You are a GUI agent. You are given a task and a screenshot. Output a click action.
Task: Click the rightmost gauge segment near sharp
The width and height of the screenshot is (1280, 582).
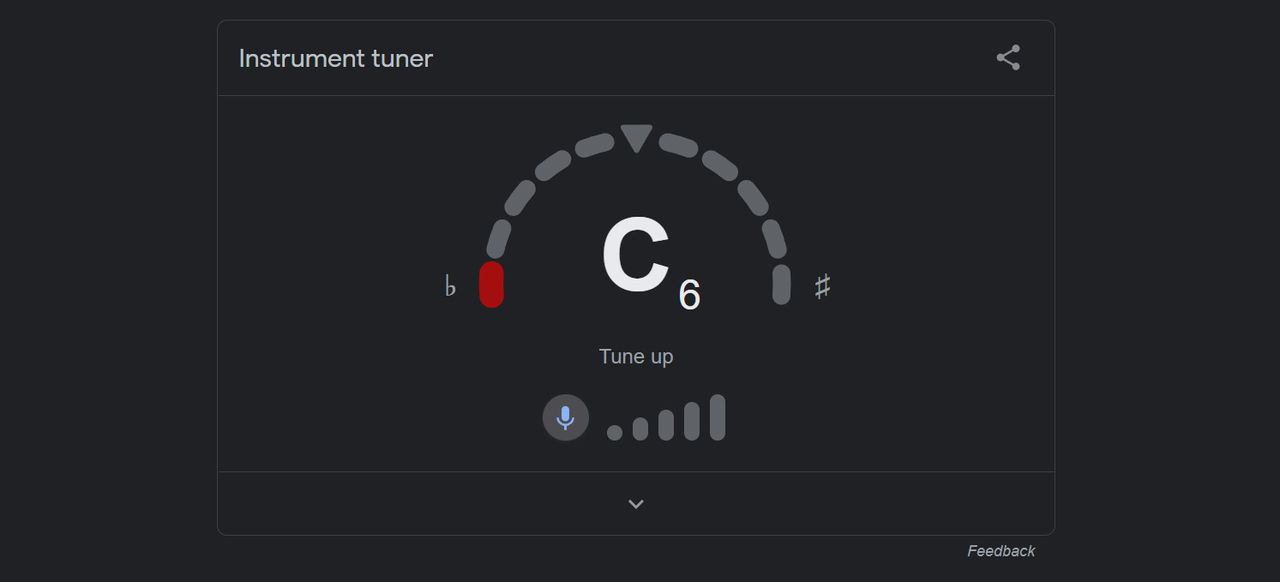point(781,284)
